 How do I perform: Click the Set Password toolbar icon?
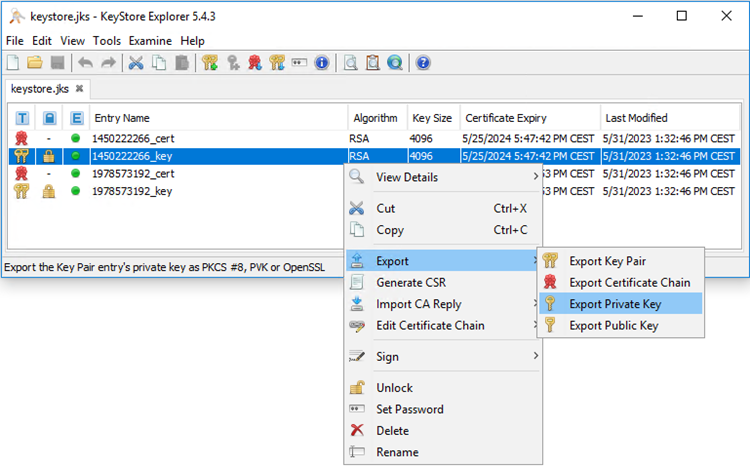pyautogui.click(x=299, y=63)
